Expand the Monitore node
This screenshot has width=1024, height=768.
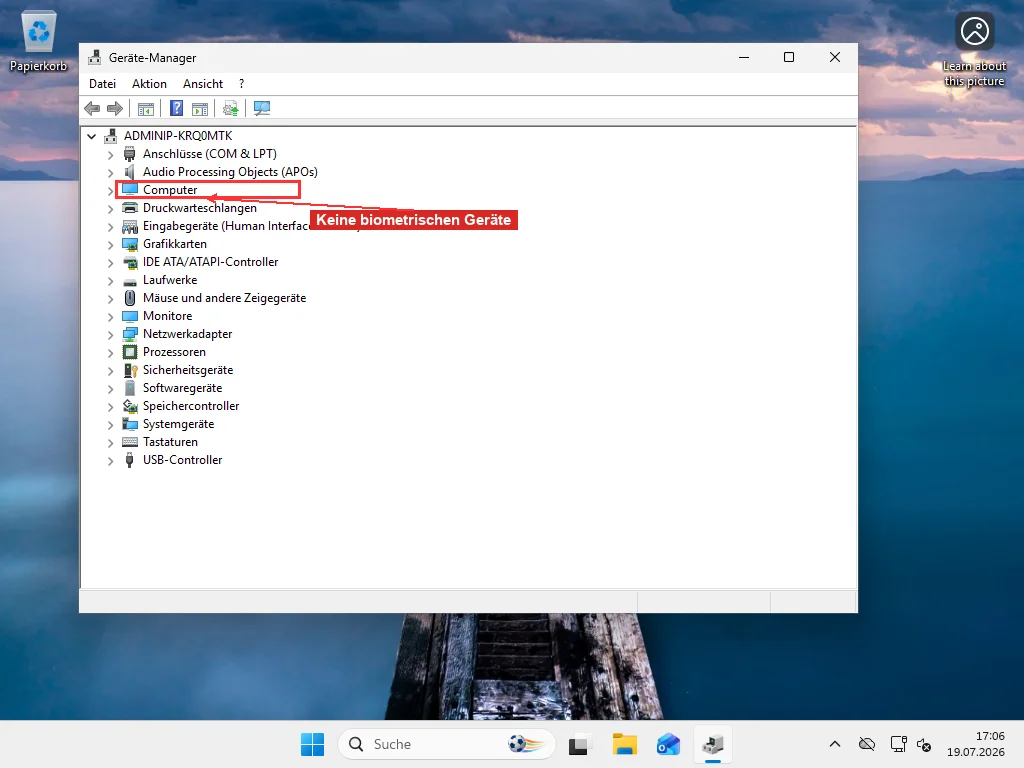(x=110, y=317)
